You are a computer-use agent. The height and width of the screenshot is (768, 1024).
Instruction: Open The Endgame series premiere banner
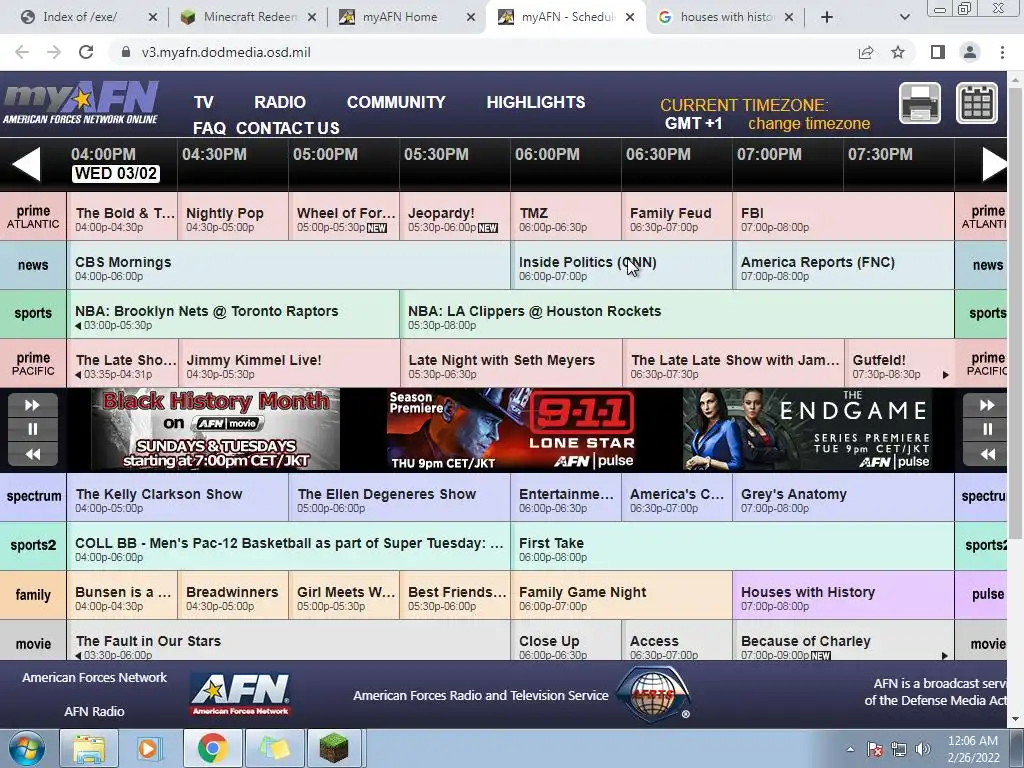(x=807, y=429)
